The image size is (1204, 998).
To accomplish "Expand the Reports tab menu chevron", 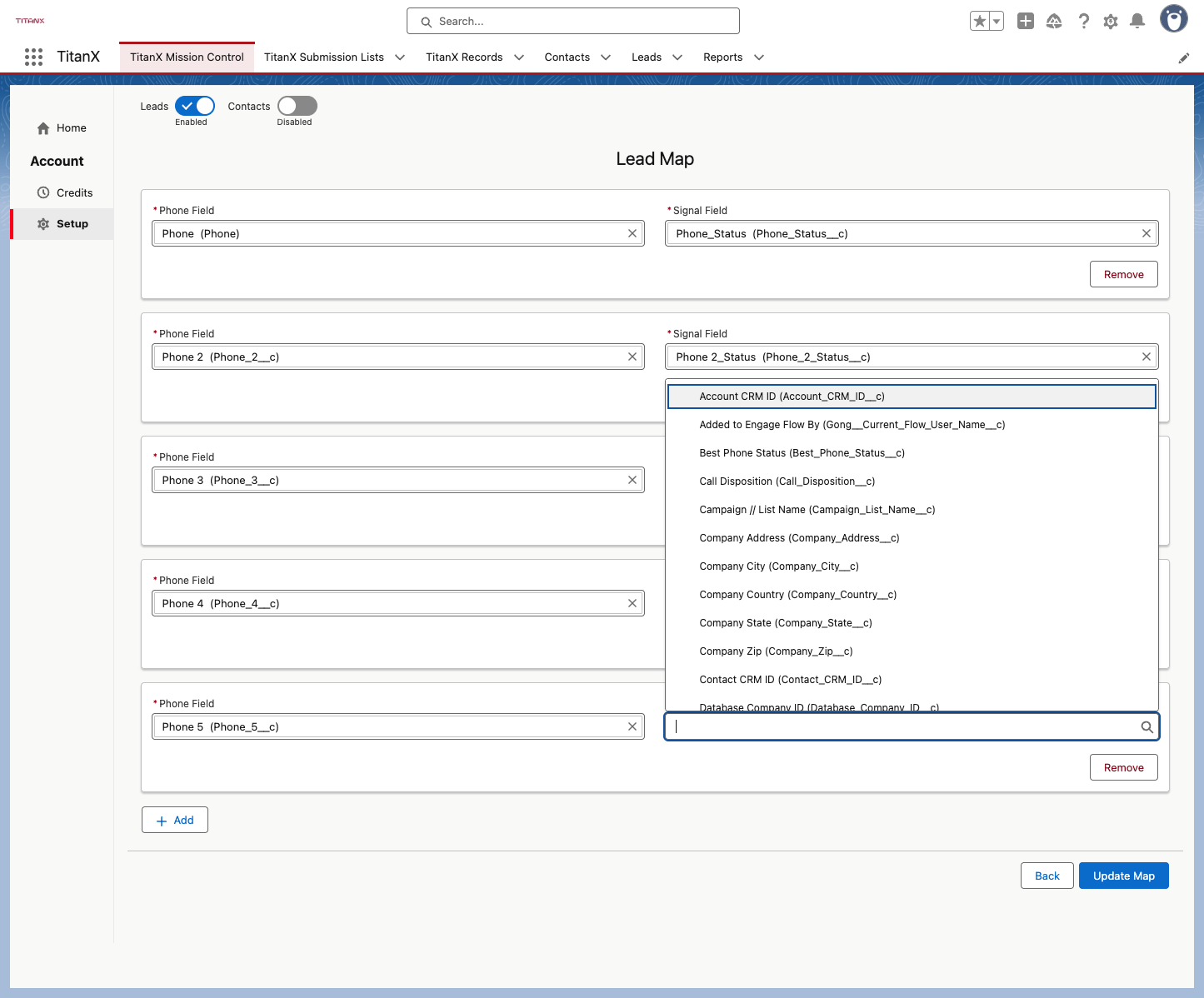I will point(759,57).
